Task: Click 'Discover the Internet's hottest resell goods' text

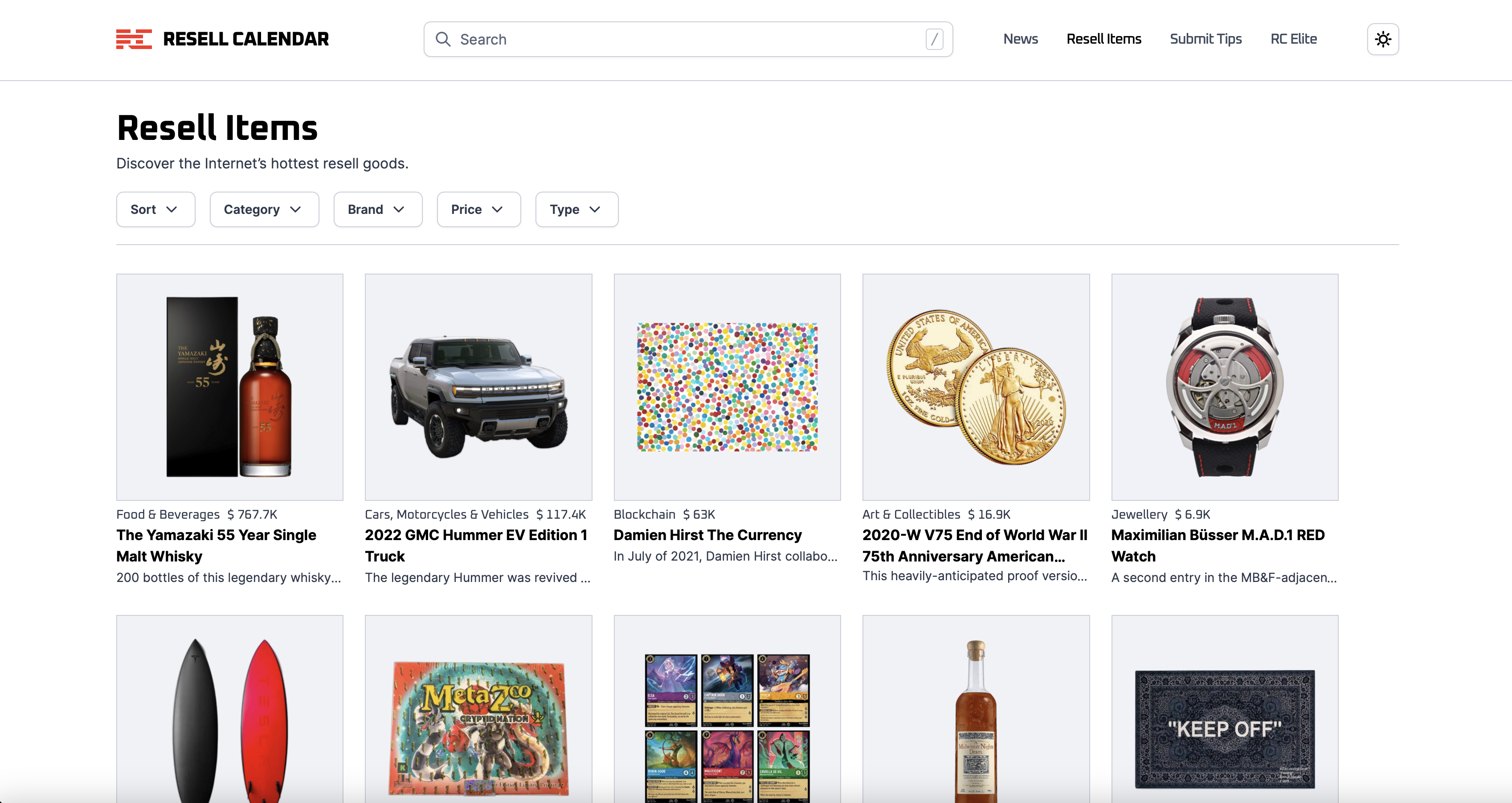Action: (x=262, y=163)
